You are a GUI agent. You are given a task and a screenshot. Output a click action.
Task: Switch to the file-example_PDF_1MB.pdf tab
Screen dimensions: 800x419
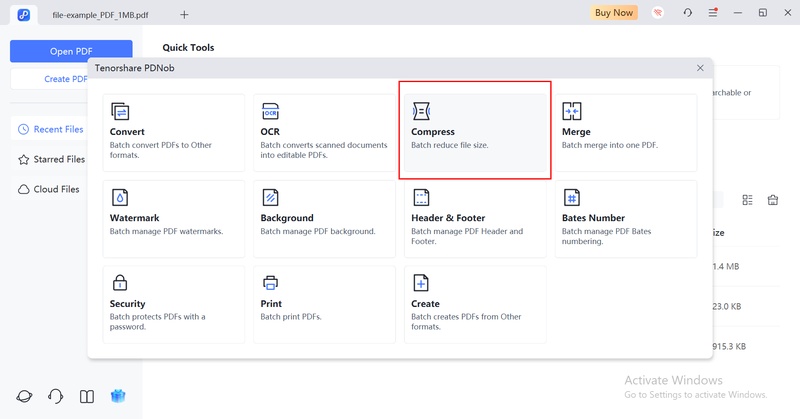(100, 15)
